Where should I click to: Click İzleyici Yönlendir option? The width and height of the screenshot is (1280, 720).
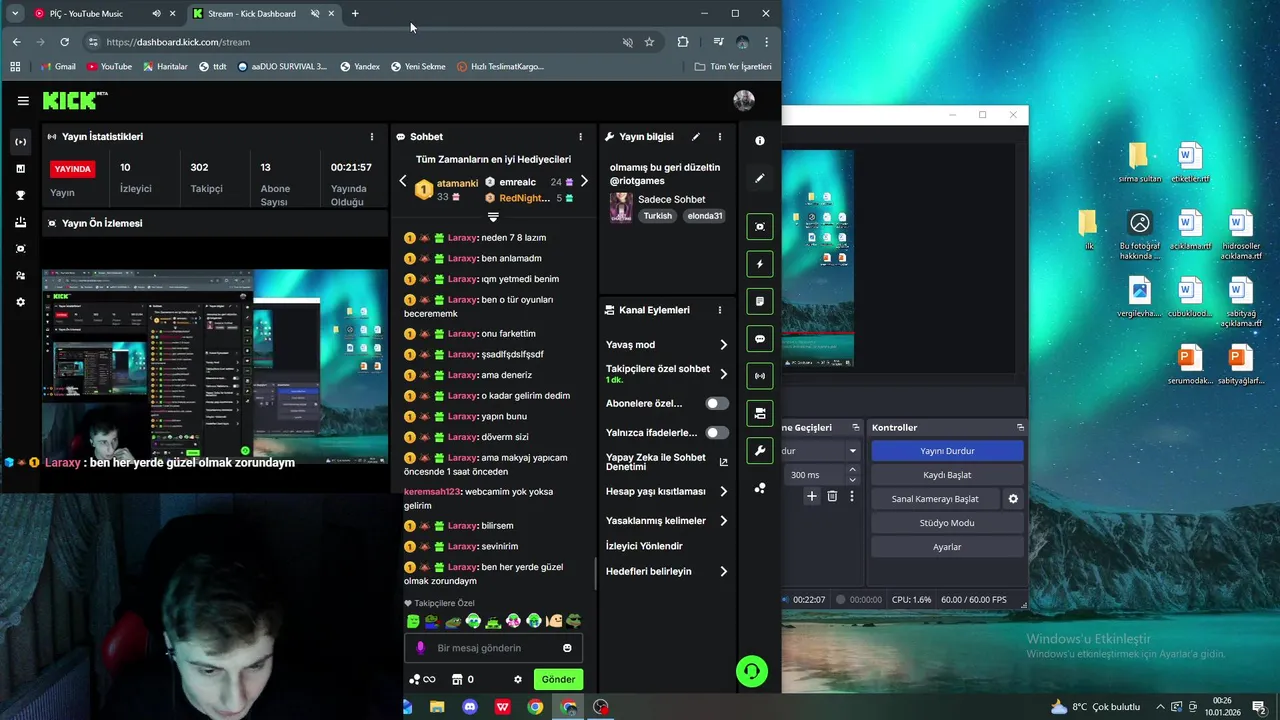click(645, 546)
